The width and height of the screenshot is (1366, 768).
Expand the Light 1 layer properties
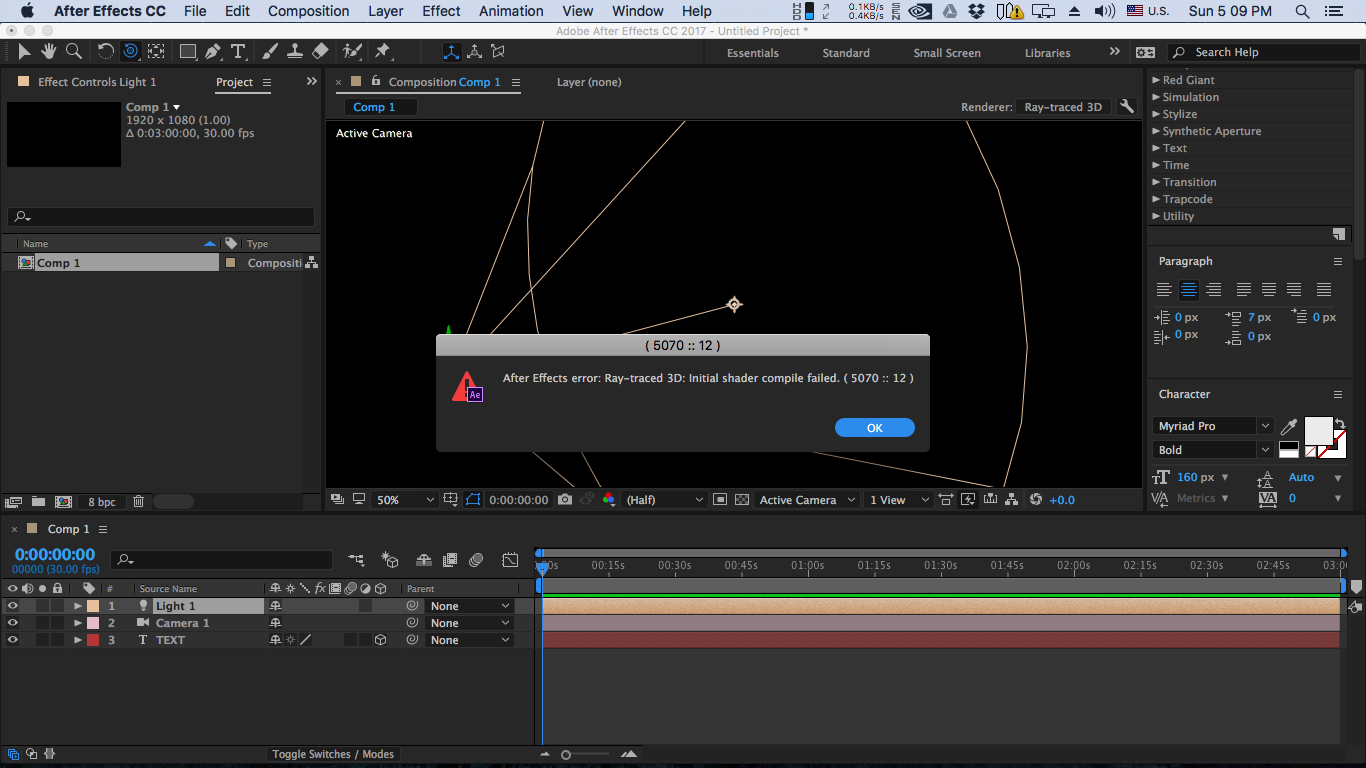78,606
